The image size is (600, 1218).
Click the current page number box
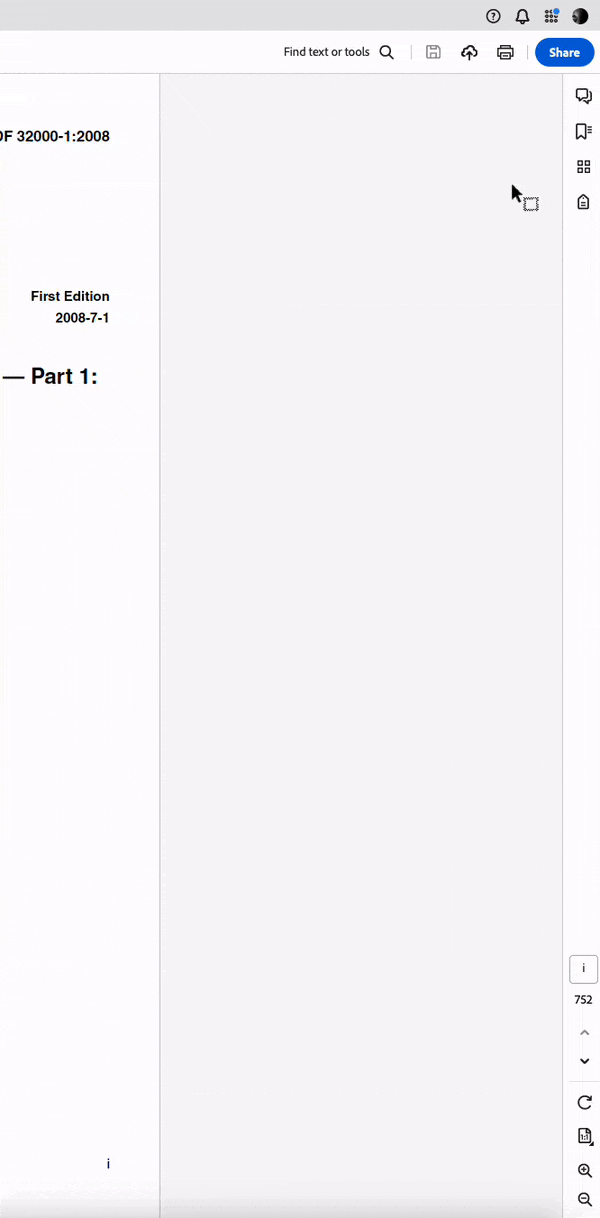[584, 969]
